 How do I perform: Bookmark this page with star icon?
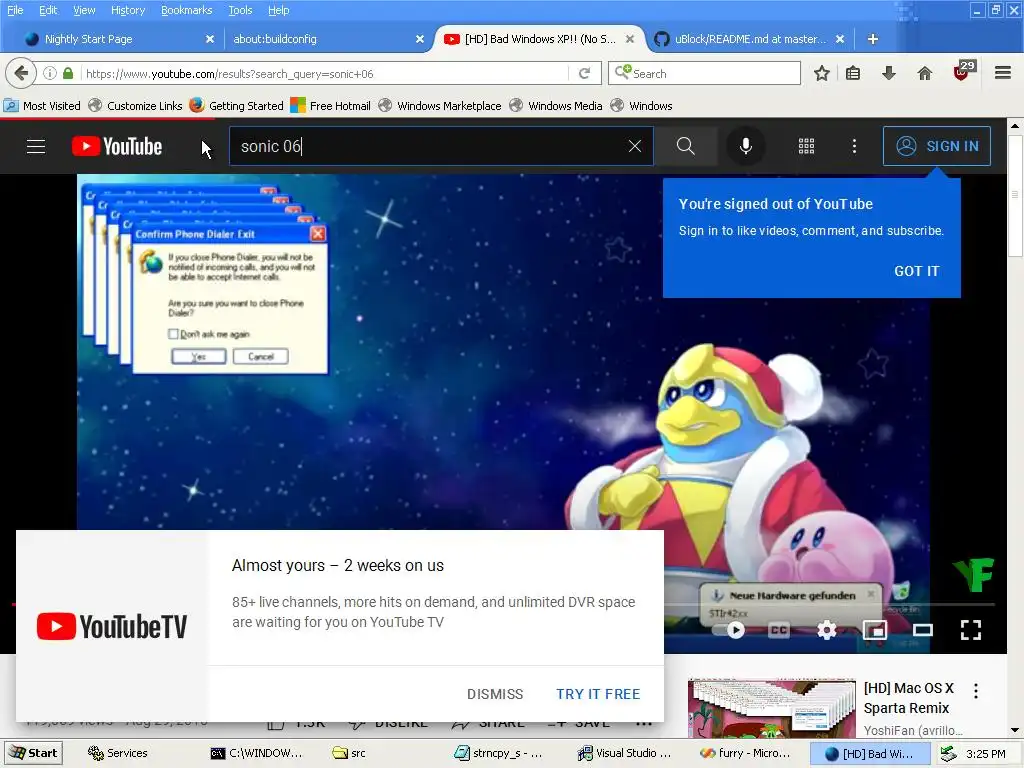822,73
